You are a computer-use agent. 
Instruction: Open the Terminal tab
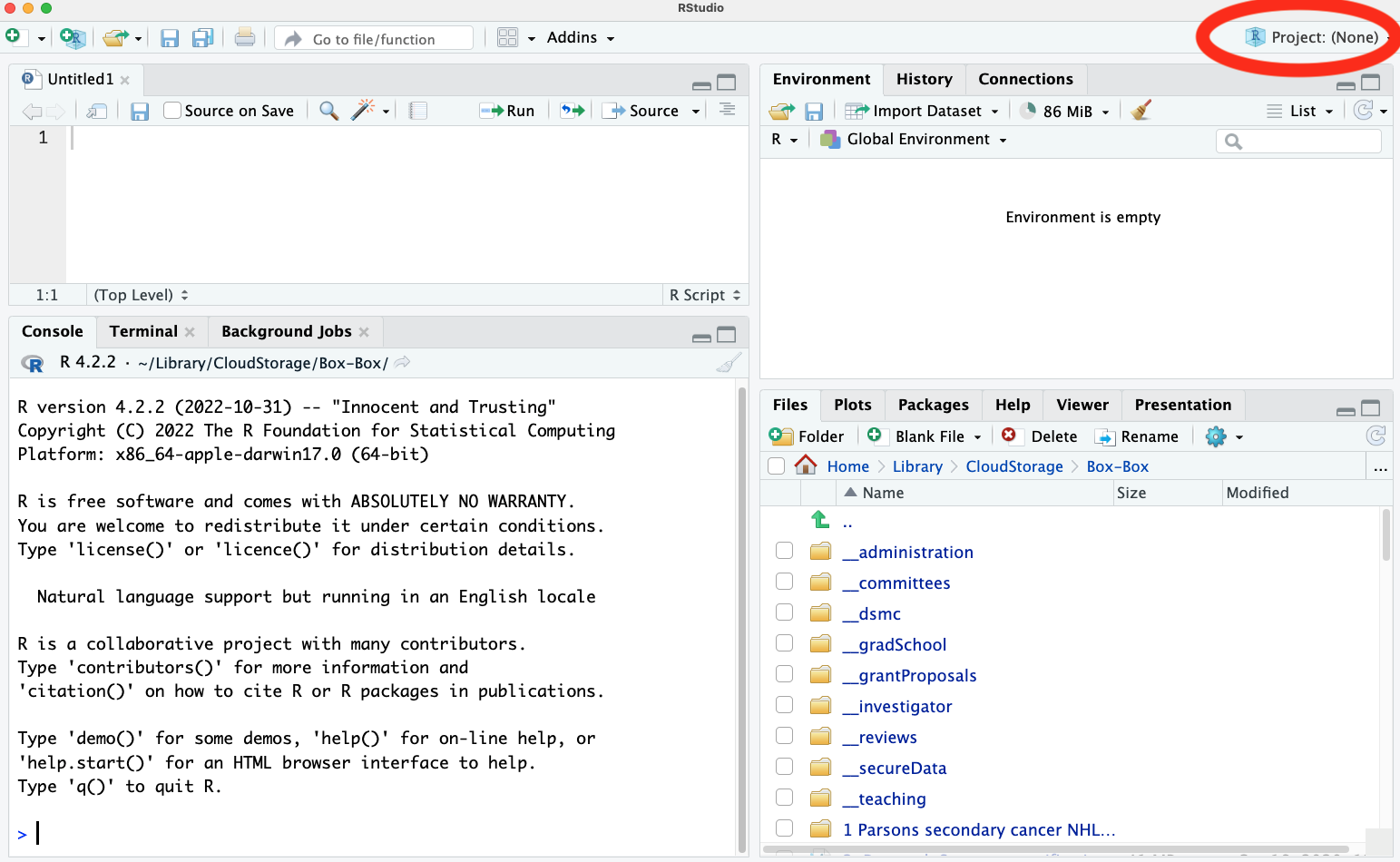(x=143, y=332)
